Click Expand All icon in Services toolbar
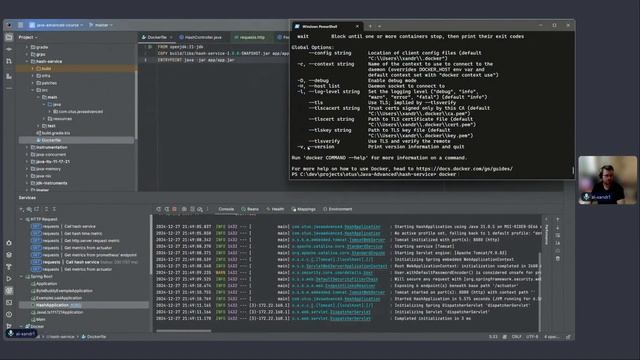 click(x=46, y=209)
